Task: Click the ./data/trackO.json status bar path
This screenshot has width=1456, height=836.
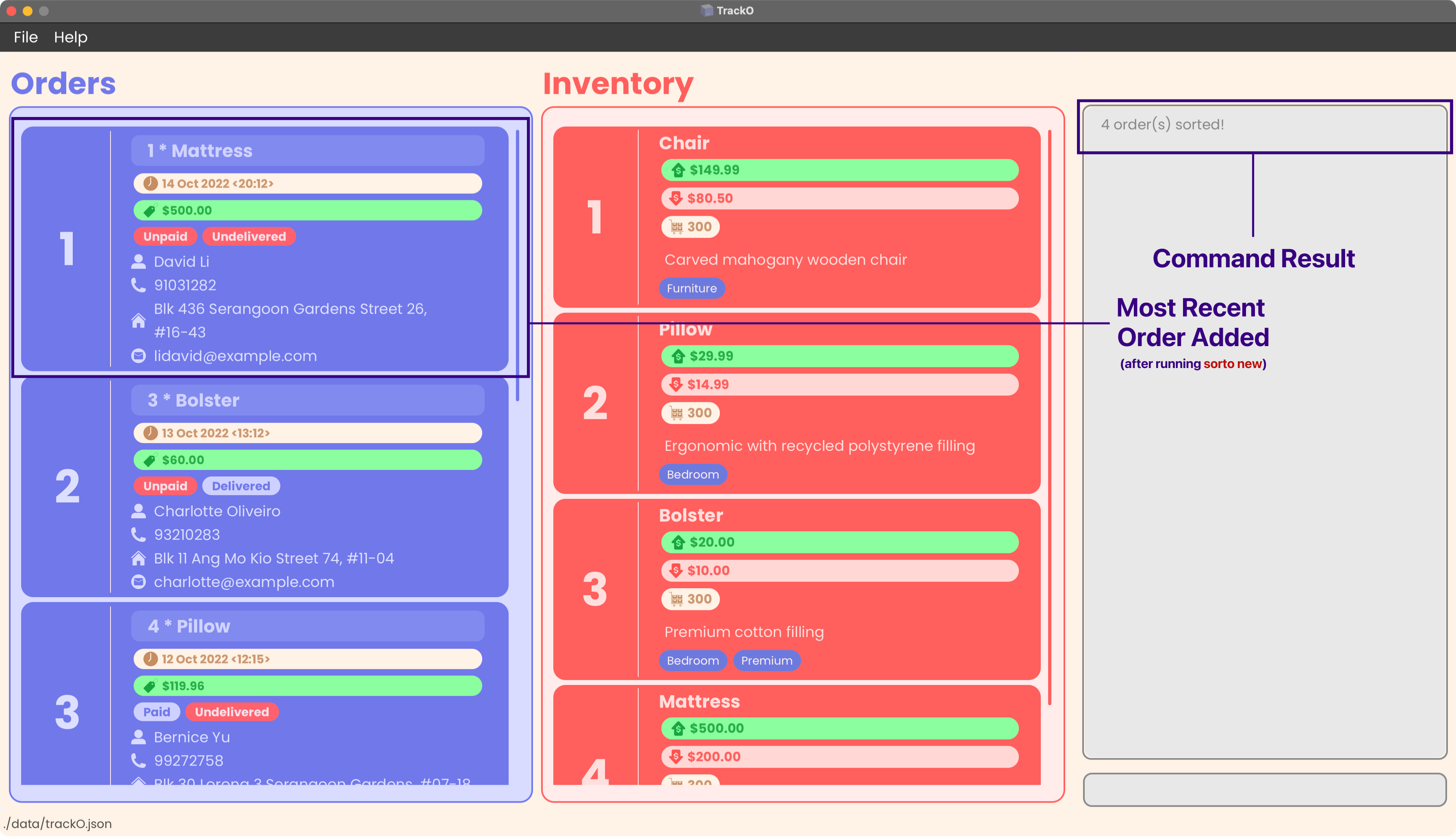Action: 57,823
